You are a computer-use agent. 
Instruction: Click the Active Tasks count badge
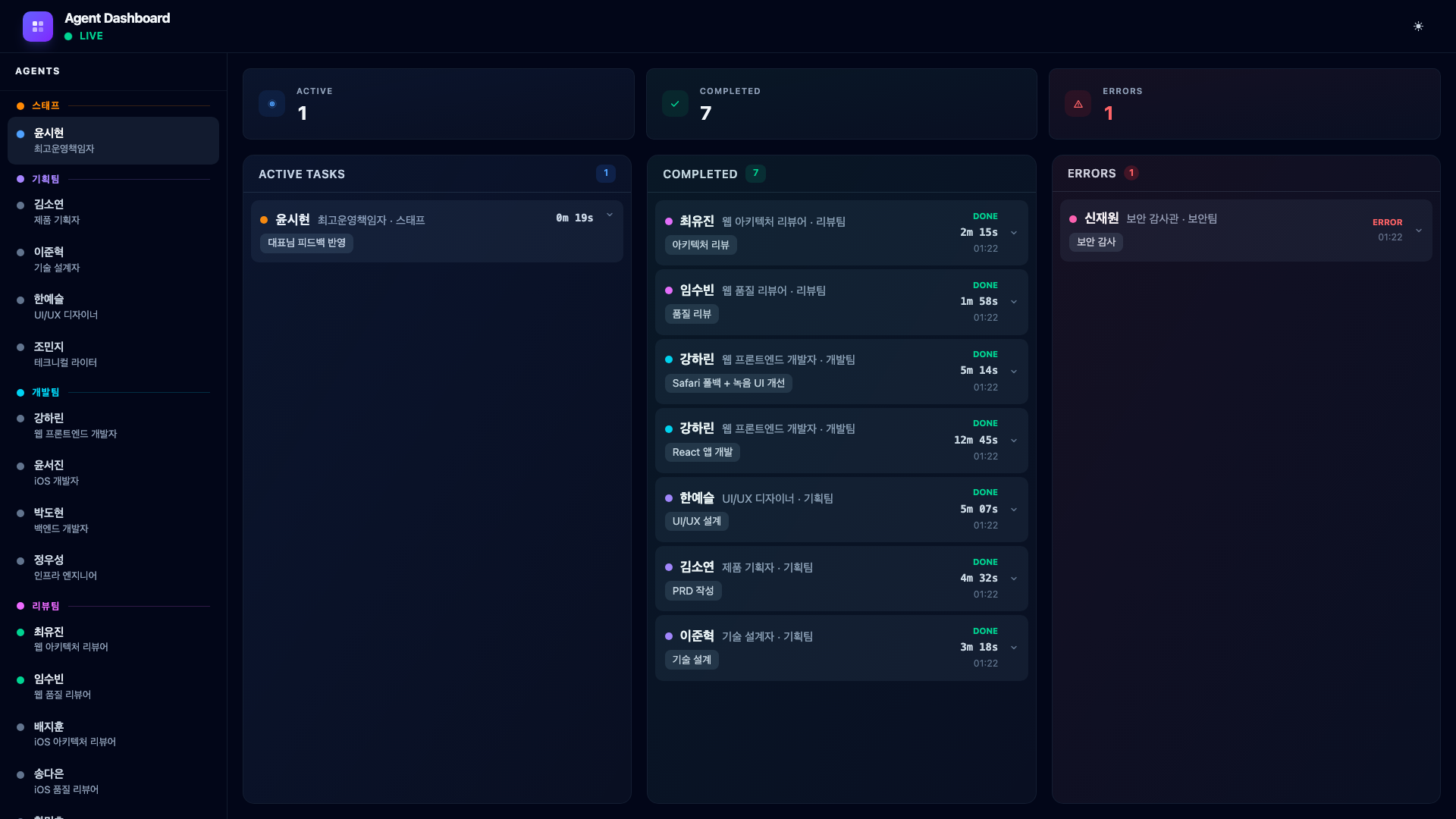pyautogui.click(x=605, y=173)
